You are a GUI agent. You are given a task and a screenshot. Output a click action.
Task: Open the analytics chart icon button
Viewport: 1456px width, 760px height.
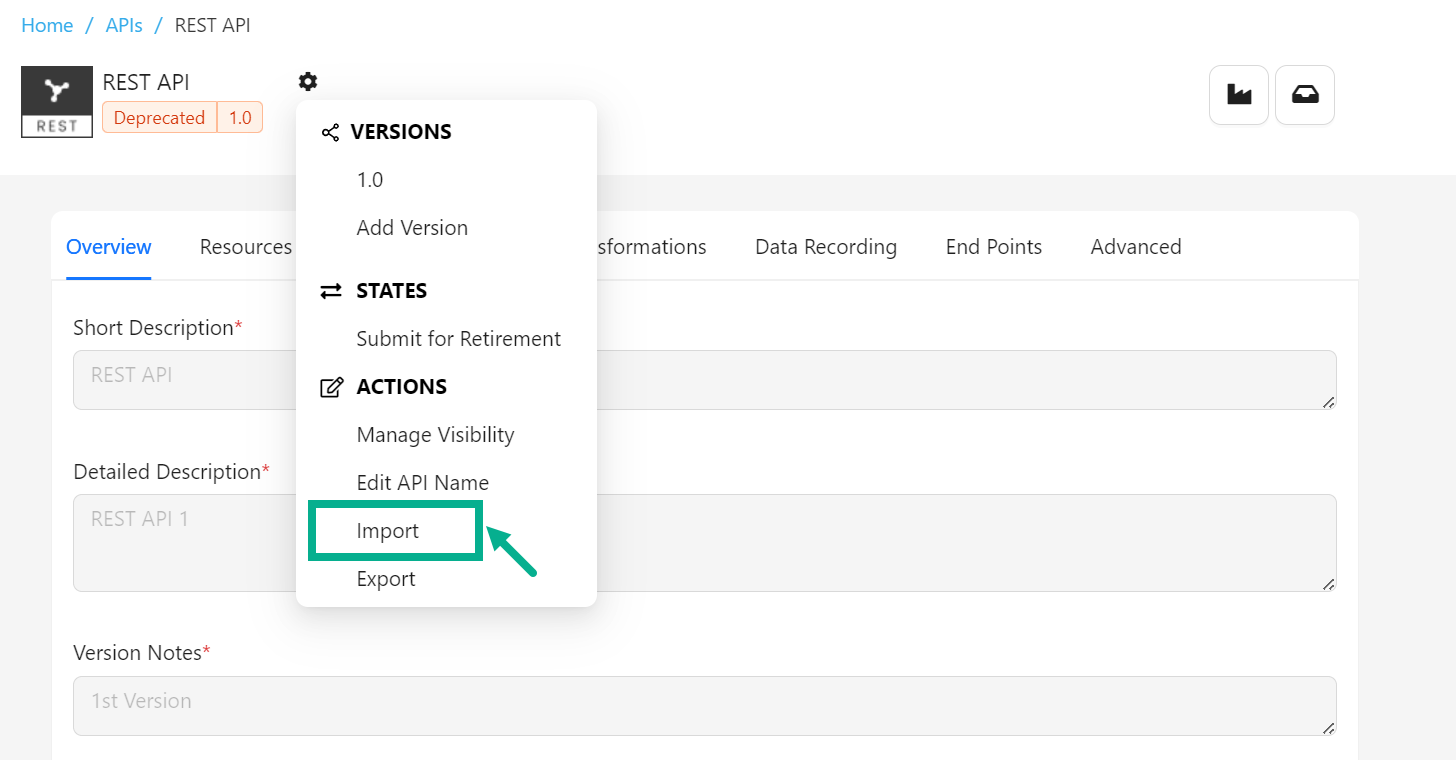pos(1239,95)
